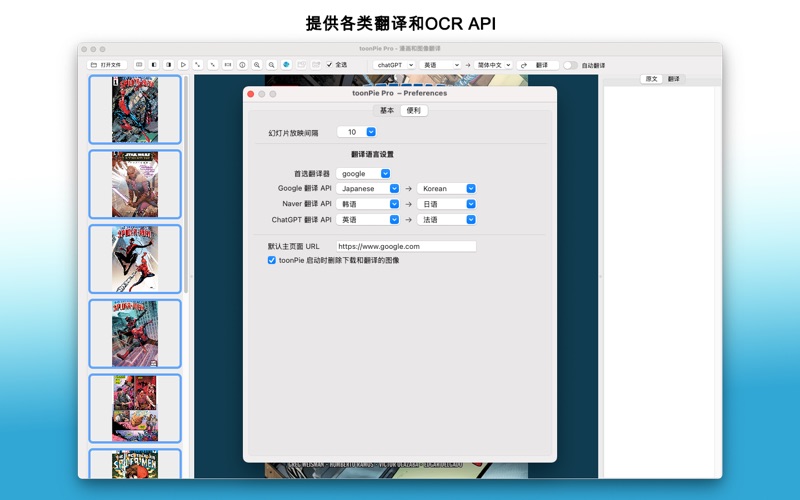The height and width of the screenshot is (500, 800).
Task: Switch to the 基本 preferences tab
Action: [x=386, y=111]
